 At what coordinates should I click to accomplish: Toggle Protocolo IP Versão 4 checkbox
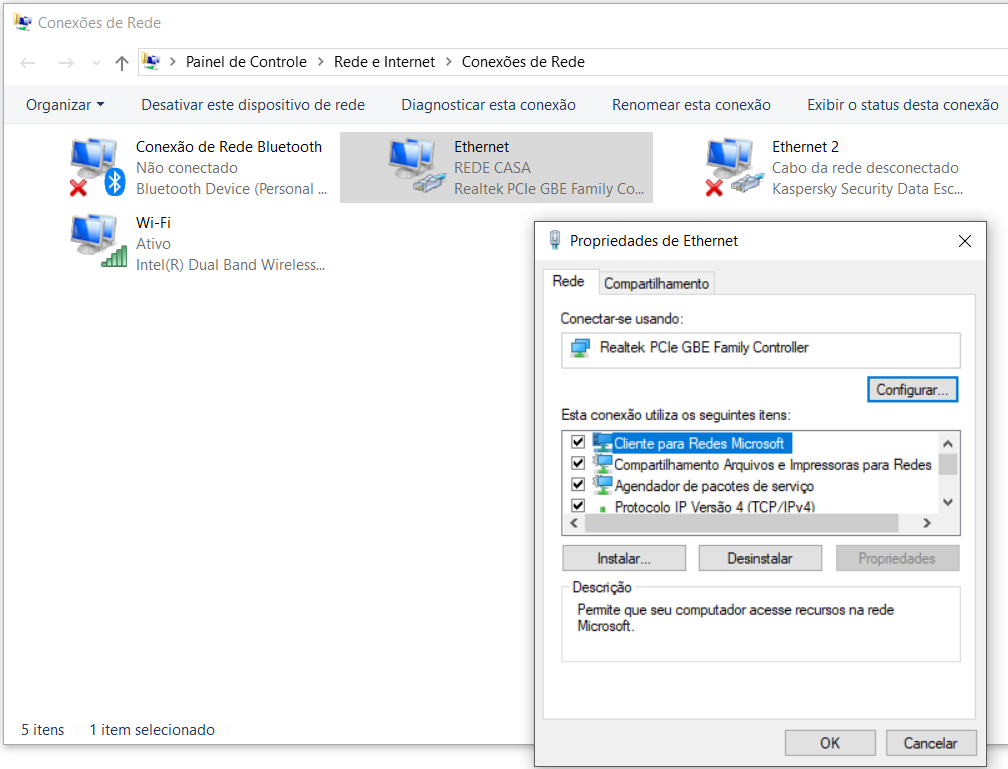[578, 505]
